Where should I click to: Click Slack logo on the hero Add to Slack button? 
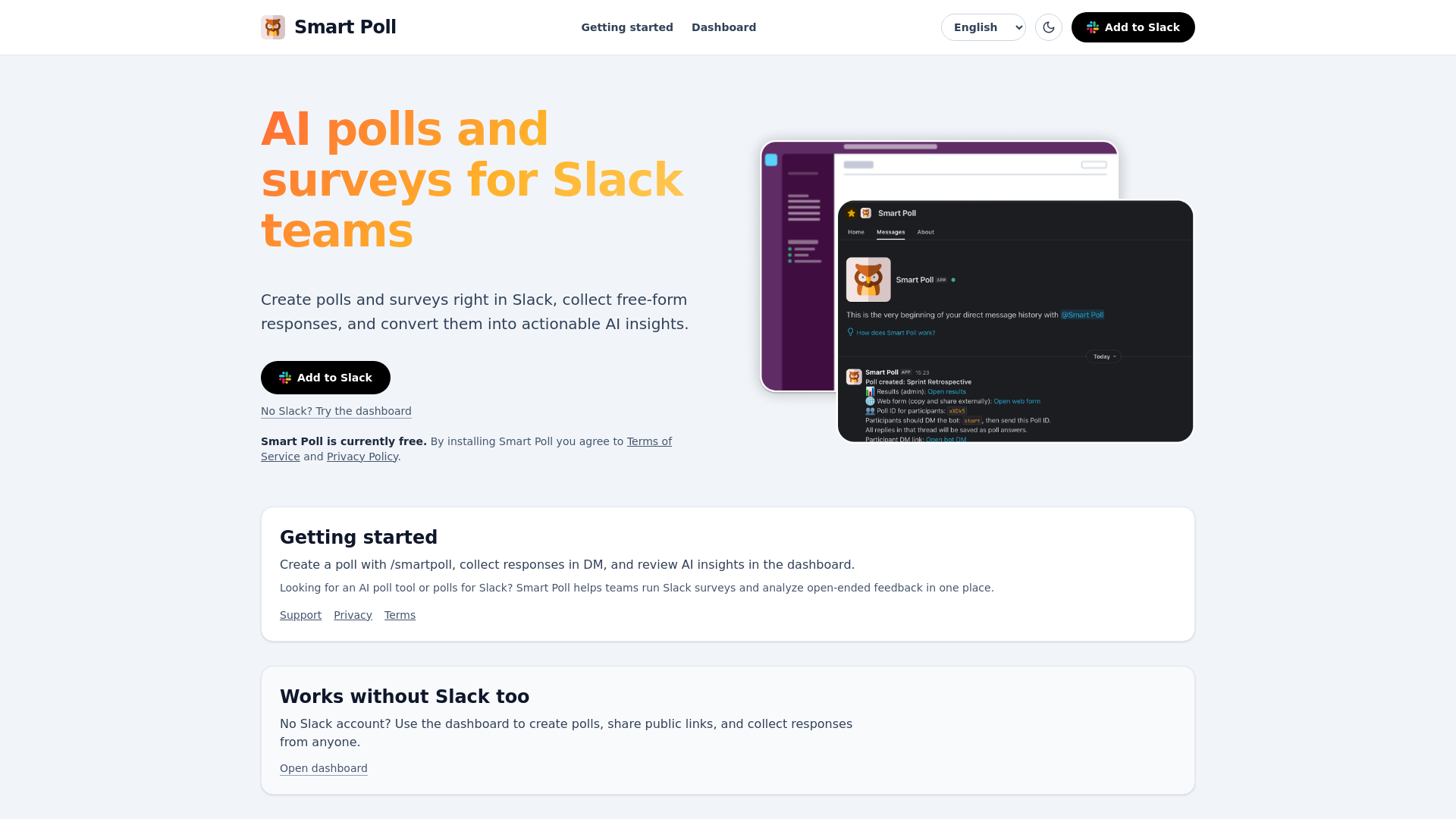(x=285, y=378)
